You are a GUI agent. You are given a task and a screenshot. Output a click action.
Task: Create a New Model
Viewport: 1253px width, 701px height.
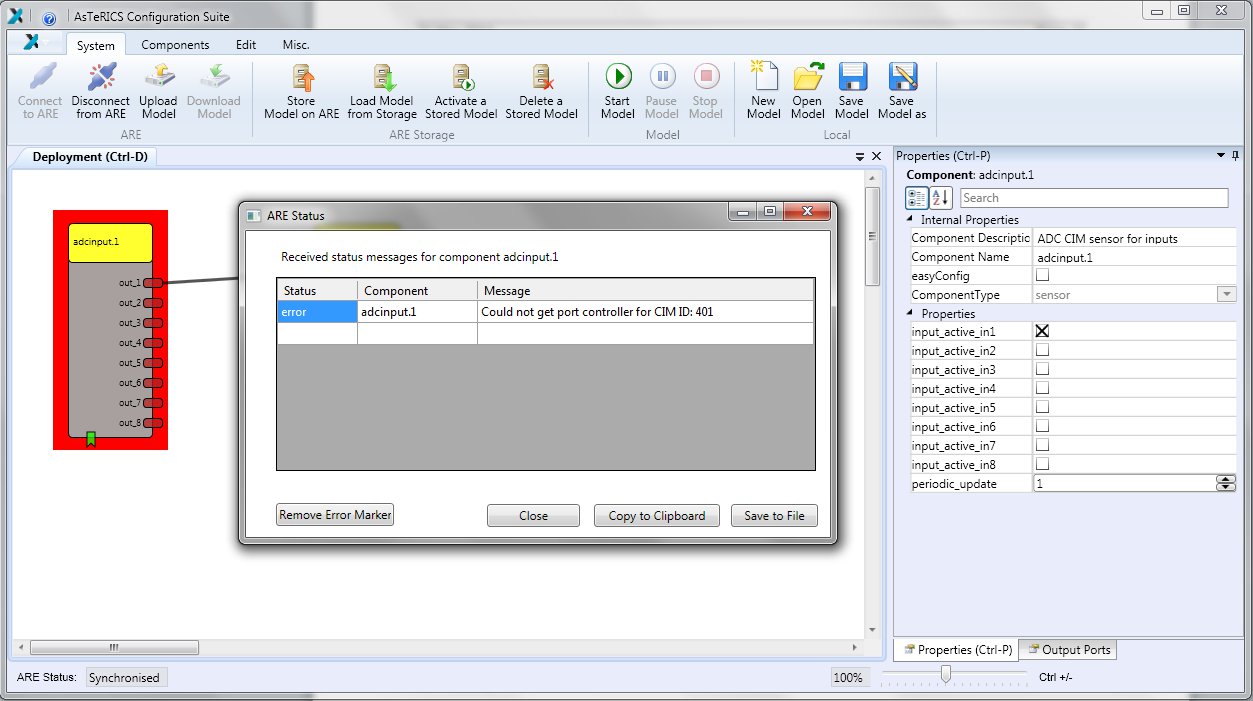[x=763, y=76]
